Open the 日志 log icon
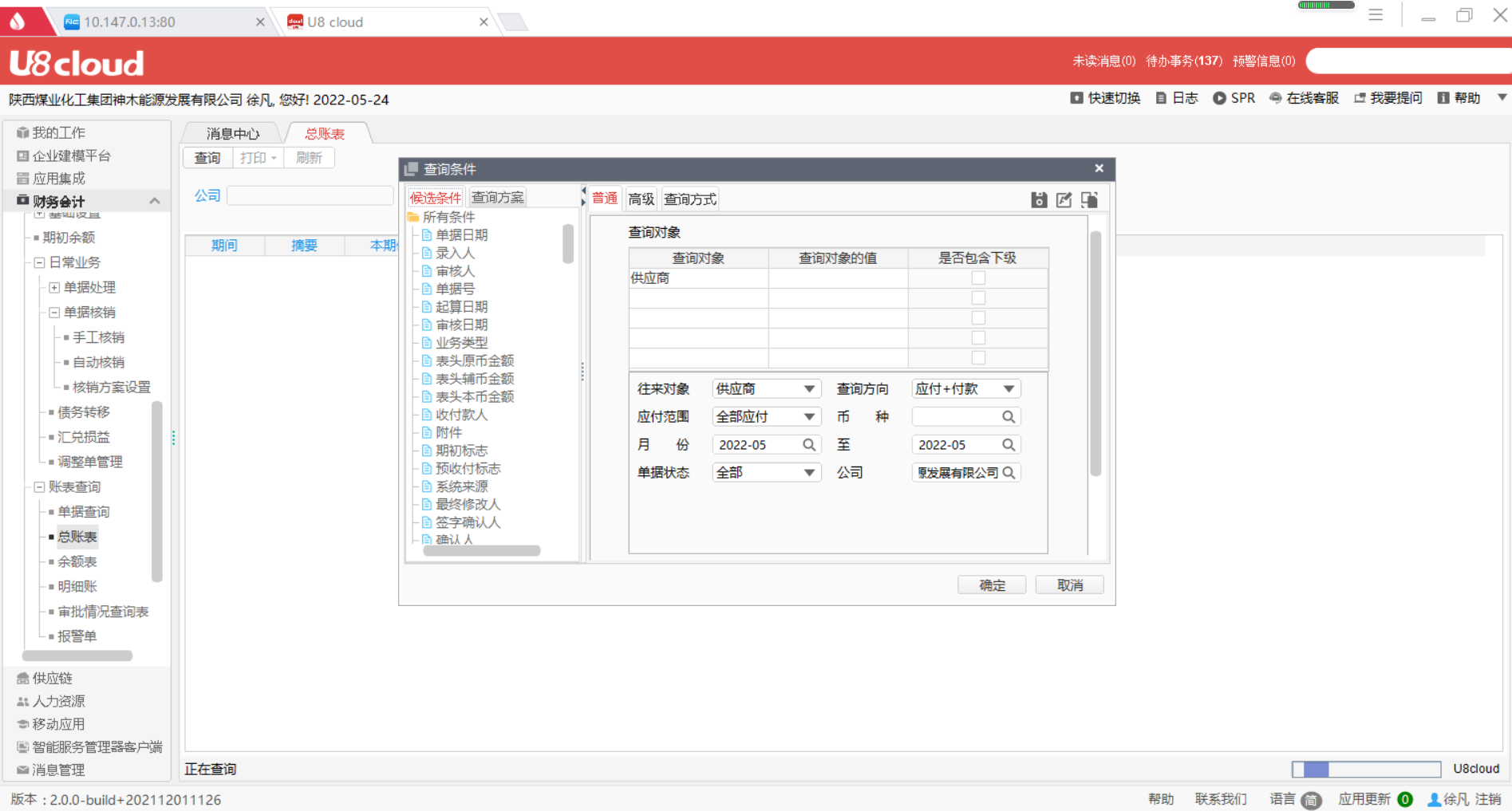Viewport: 1512px width, 811px height. [x=1161, y=98]
